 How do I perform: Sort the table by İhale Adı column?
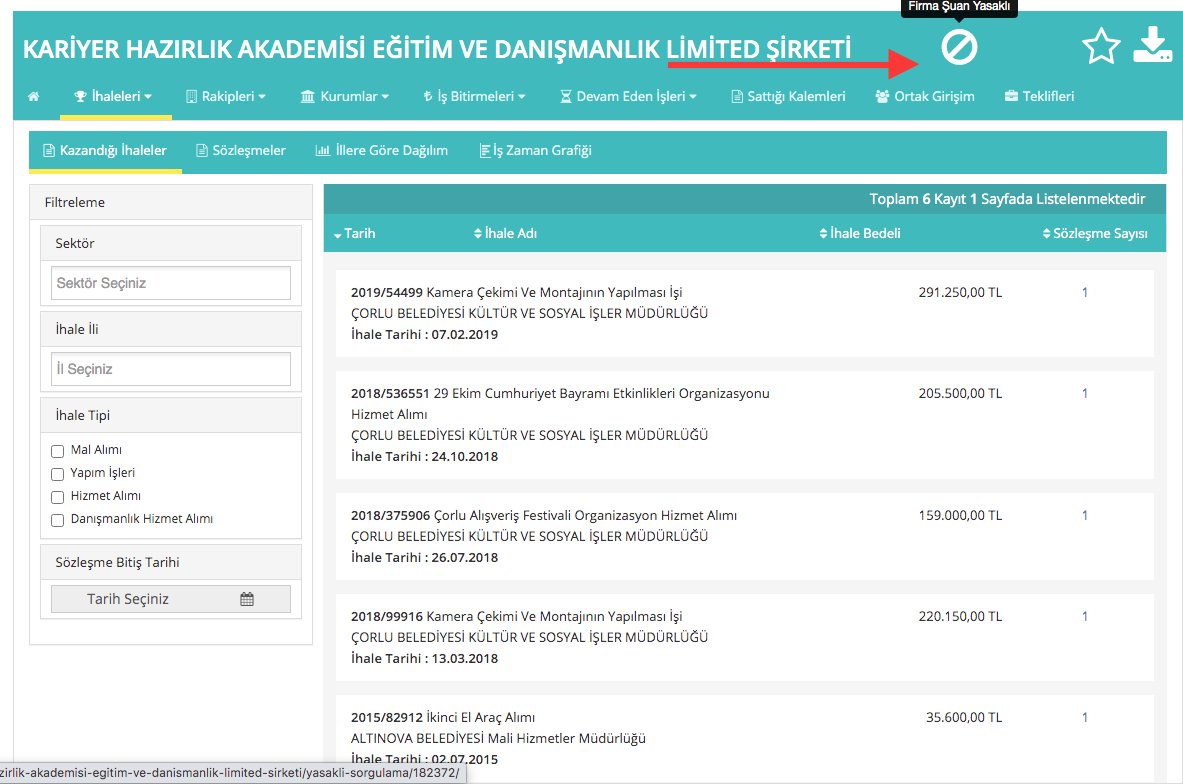point(505,234)
